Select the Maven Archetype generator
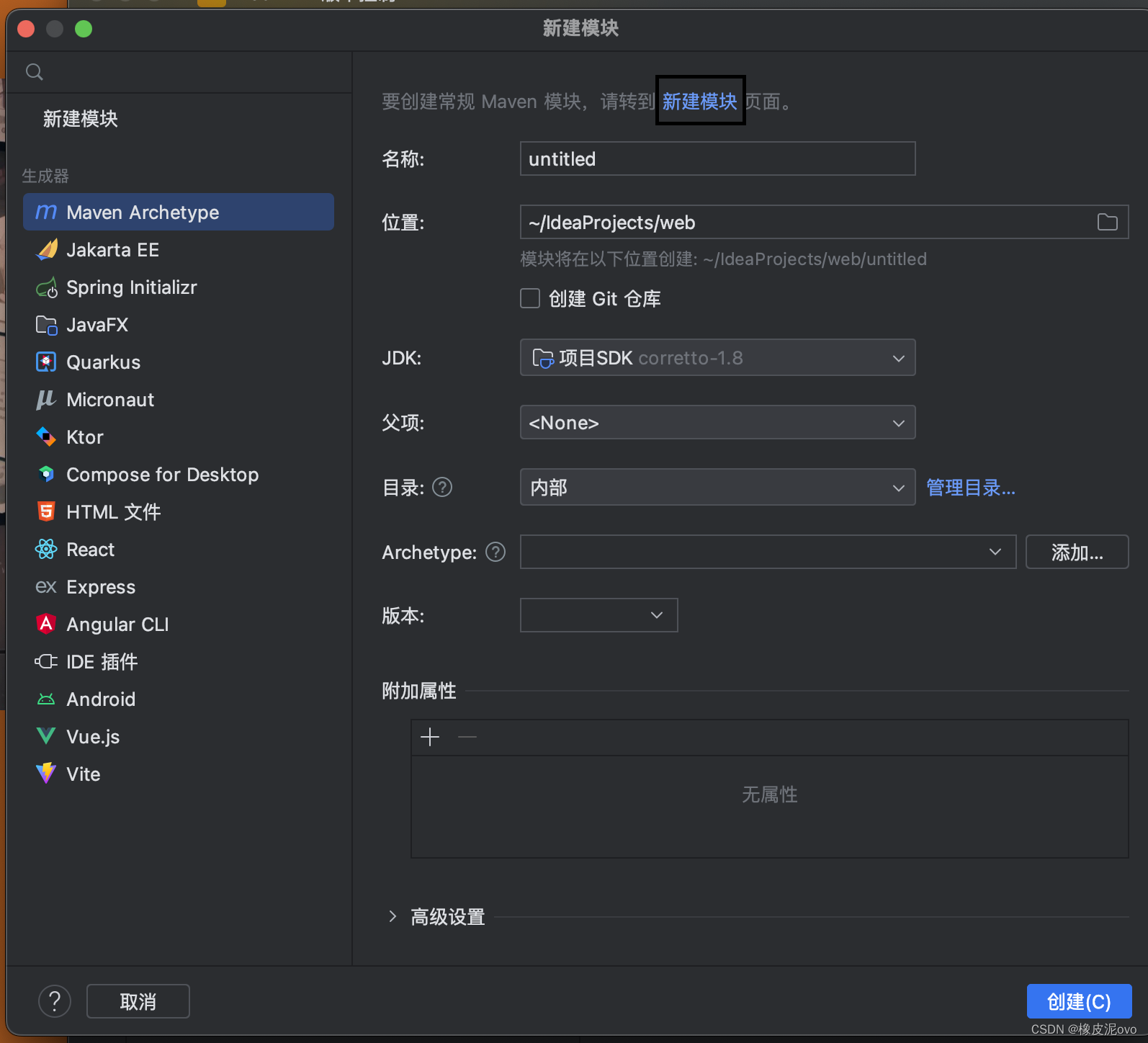1148x1043 pixels. pyautogui.click(x=178, y=212)
